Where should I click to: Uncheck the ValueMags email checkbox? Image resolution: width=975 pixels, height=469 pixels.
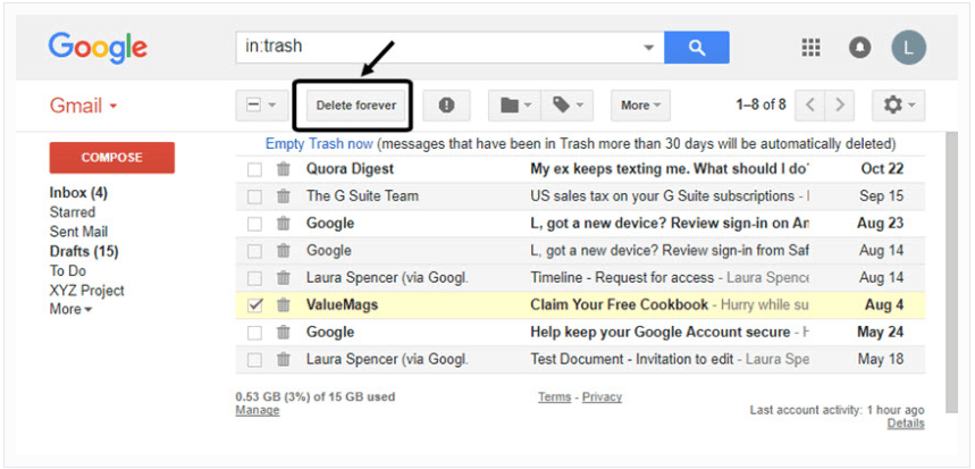click(x=255, y=305)
